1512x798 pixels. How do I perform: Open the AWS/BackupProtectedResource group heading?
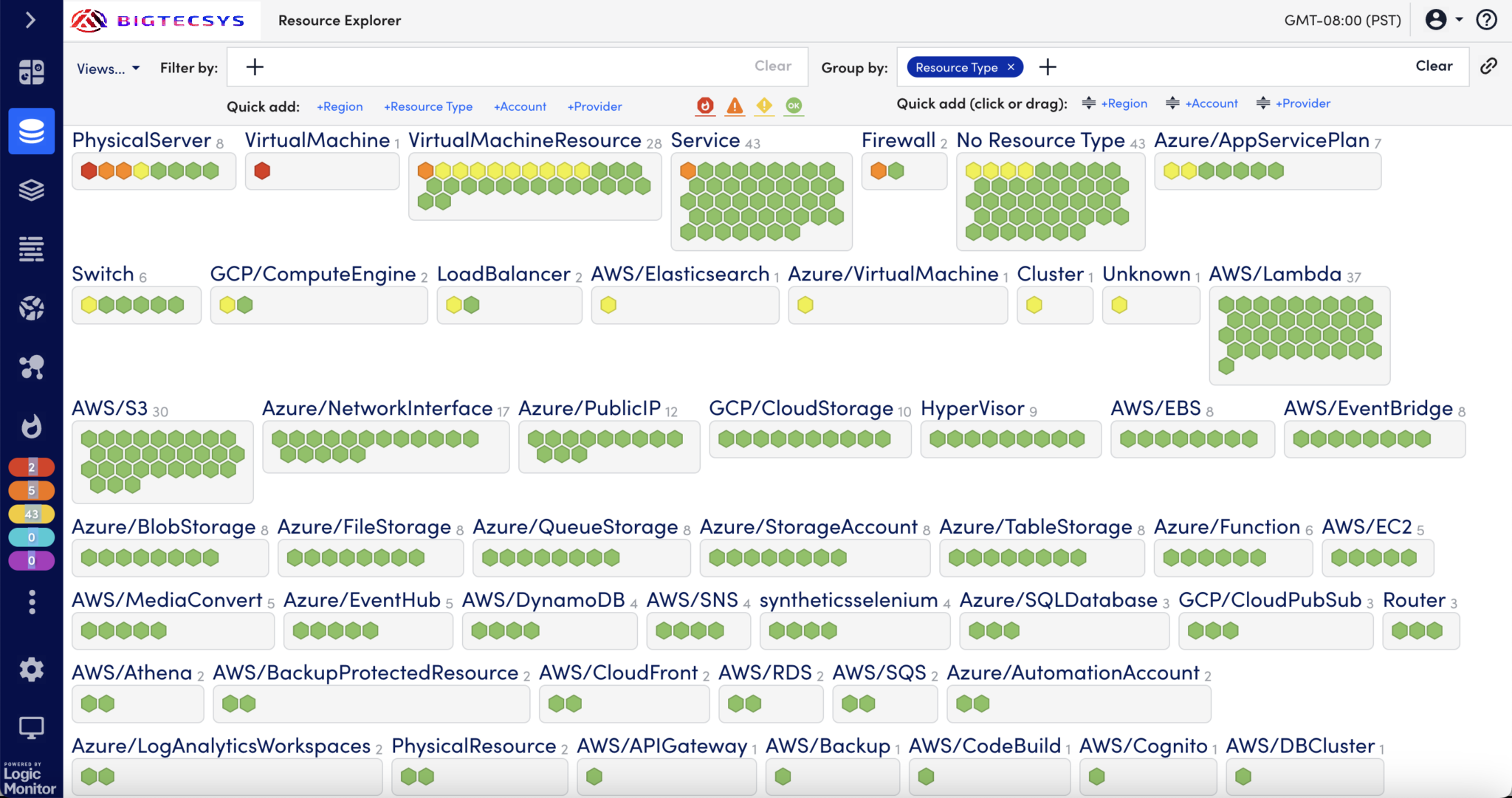[x=366, y=673]
